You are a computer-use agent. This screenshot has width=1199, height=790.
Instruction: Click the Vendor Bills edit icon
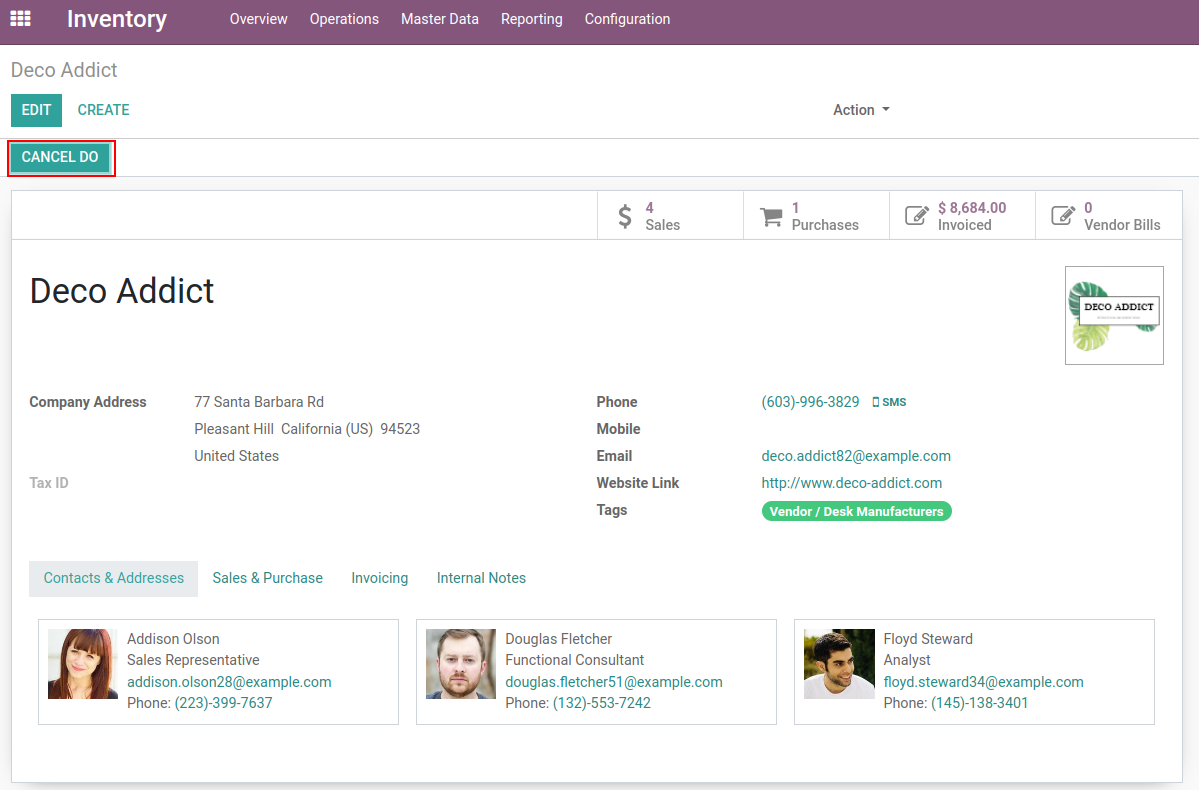pos(1062,216)
